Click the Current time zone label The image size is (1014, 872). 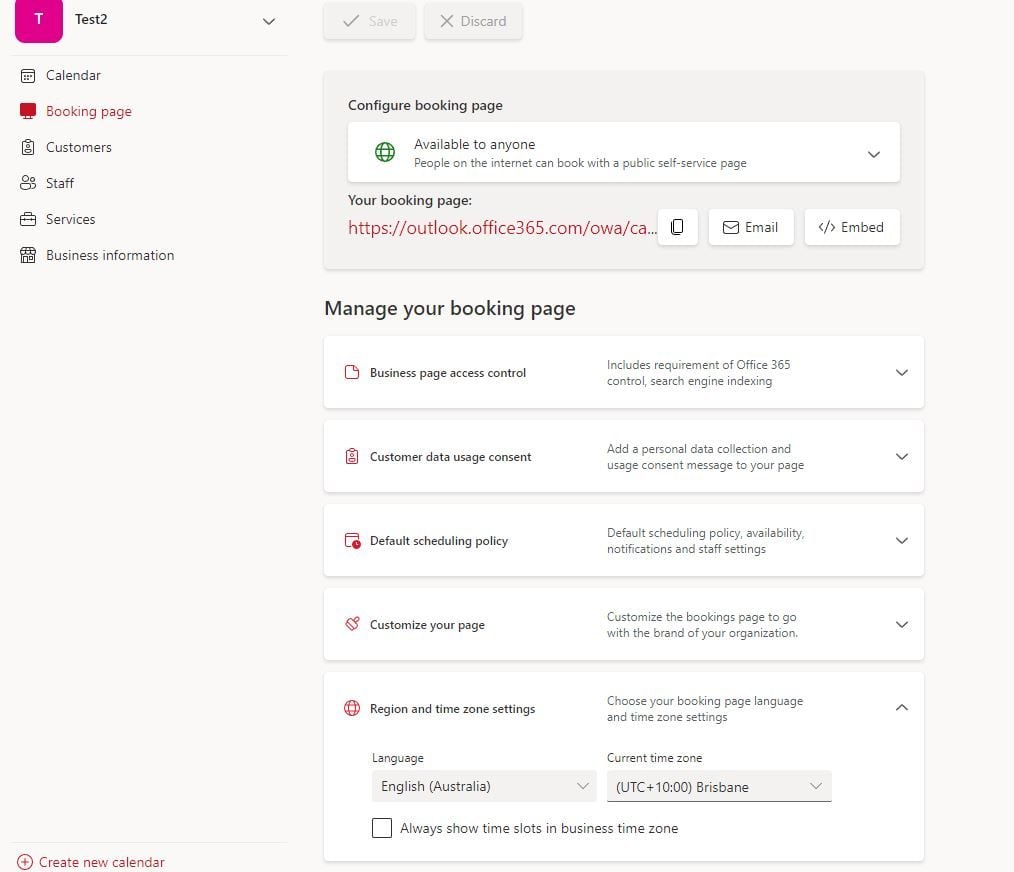click(654, 758)
